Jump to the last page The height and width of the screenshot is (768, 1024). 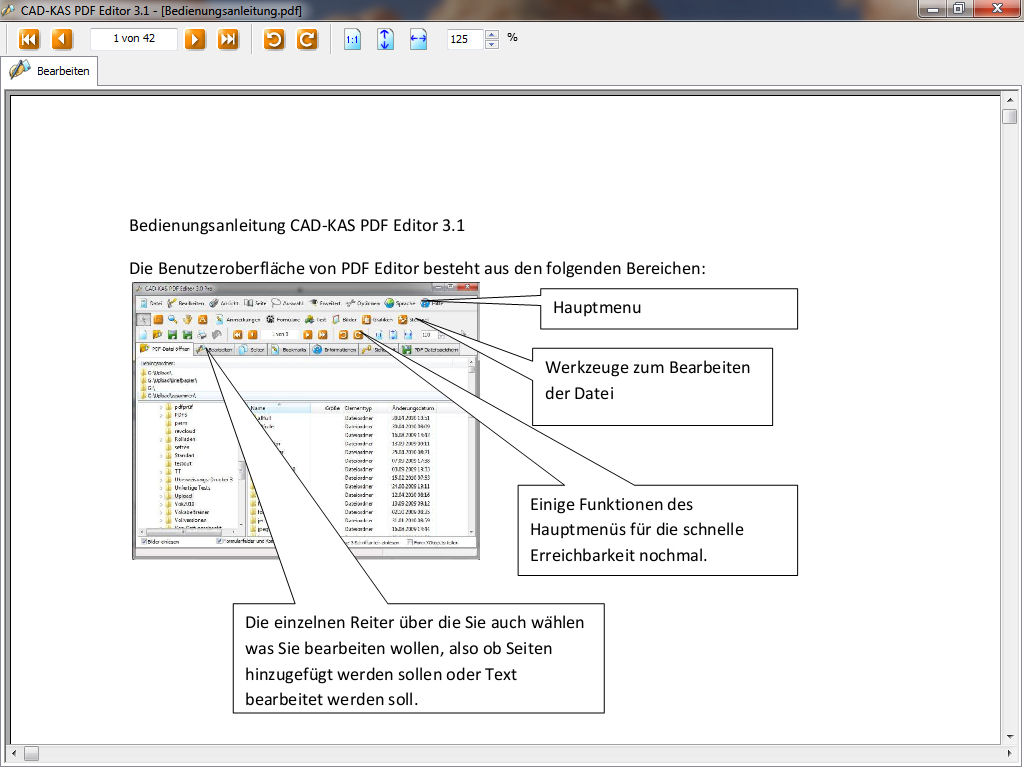tap(229, 39)
